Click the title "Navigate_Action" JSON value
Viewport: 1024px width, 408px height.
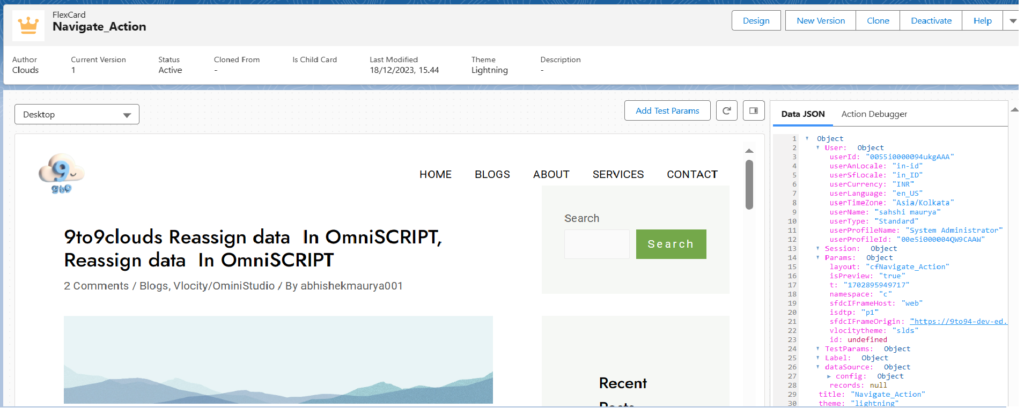click(888, 394)
